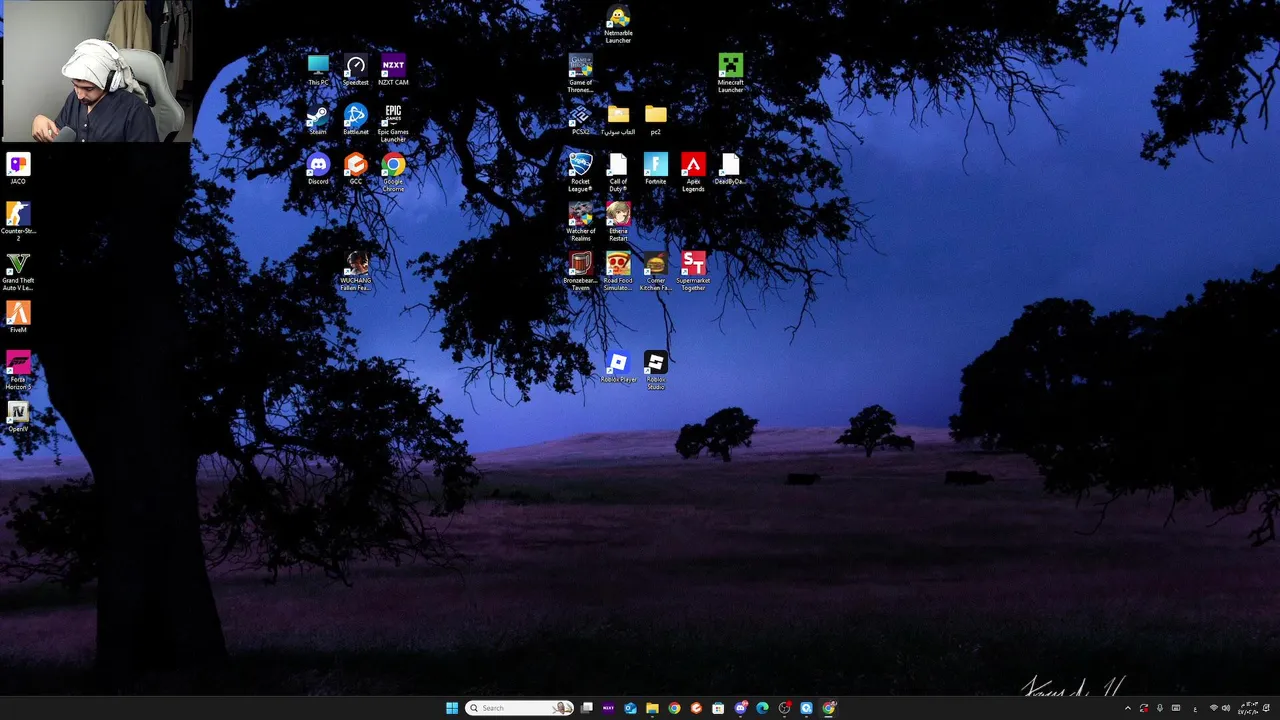The width and height of the screenshot is (1280, 720).
Task: Open the volume speaker tray icon
Action: click(x=1226, y=708)
